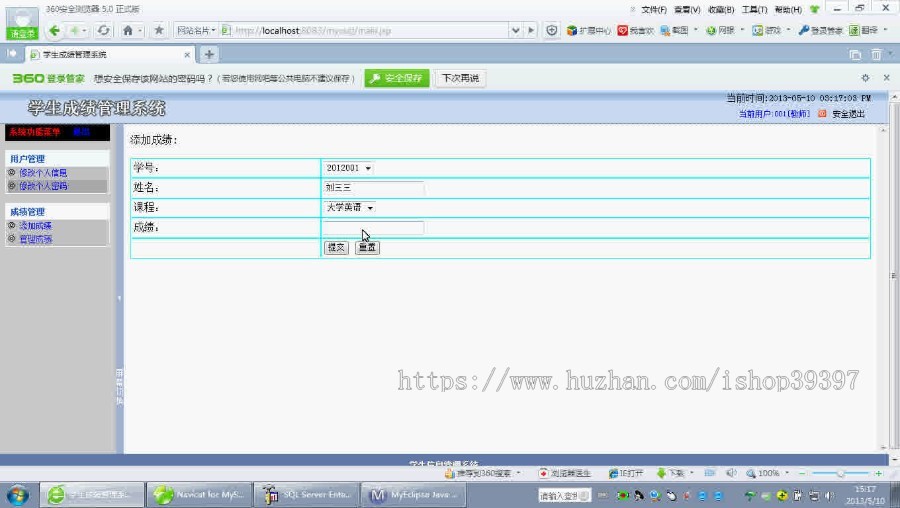The height and width of the screenshot is (508, 900).
Task: Go to the browser home page icon
Action: [x=128, y=30]
